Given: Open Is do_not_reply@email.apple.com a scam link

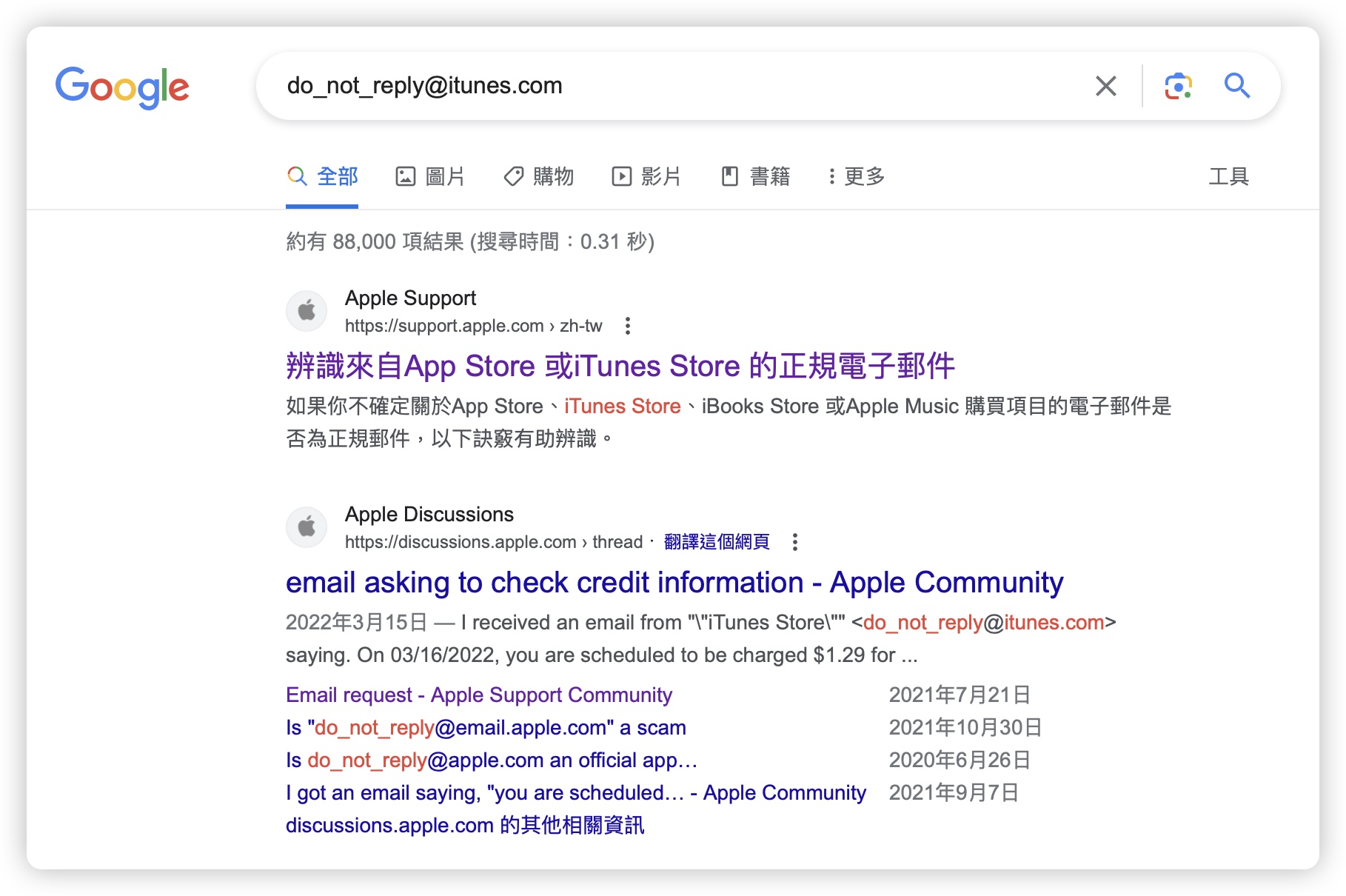Looking at the screenshot, I should click(x=486, y=727).
